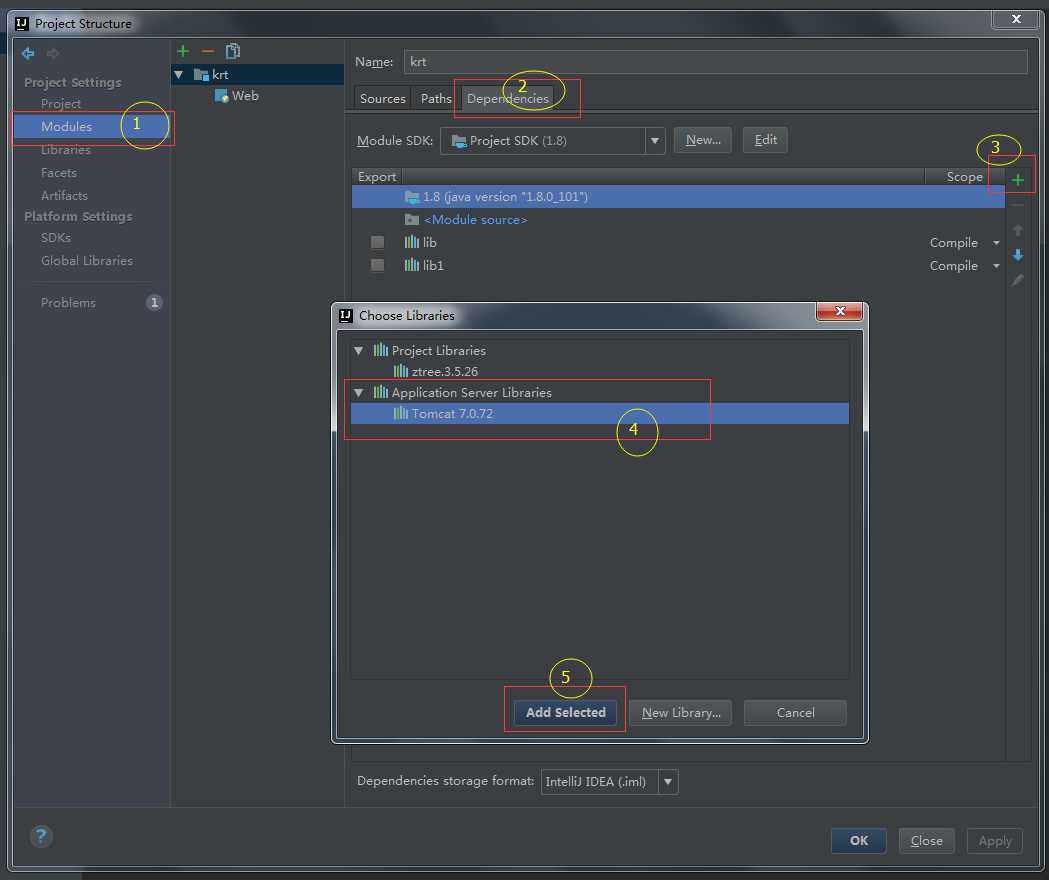Select the lib1 dependency row
Image resolution: width=1049 pixels, height=880 pixels.
[x=678, y=265]
